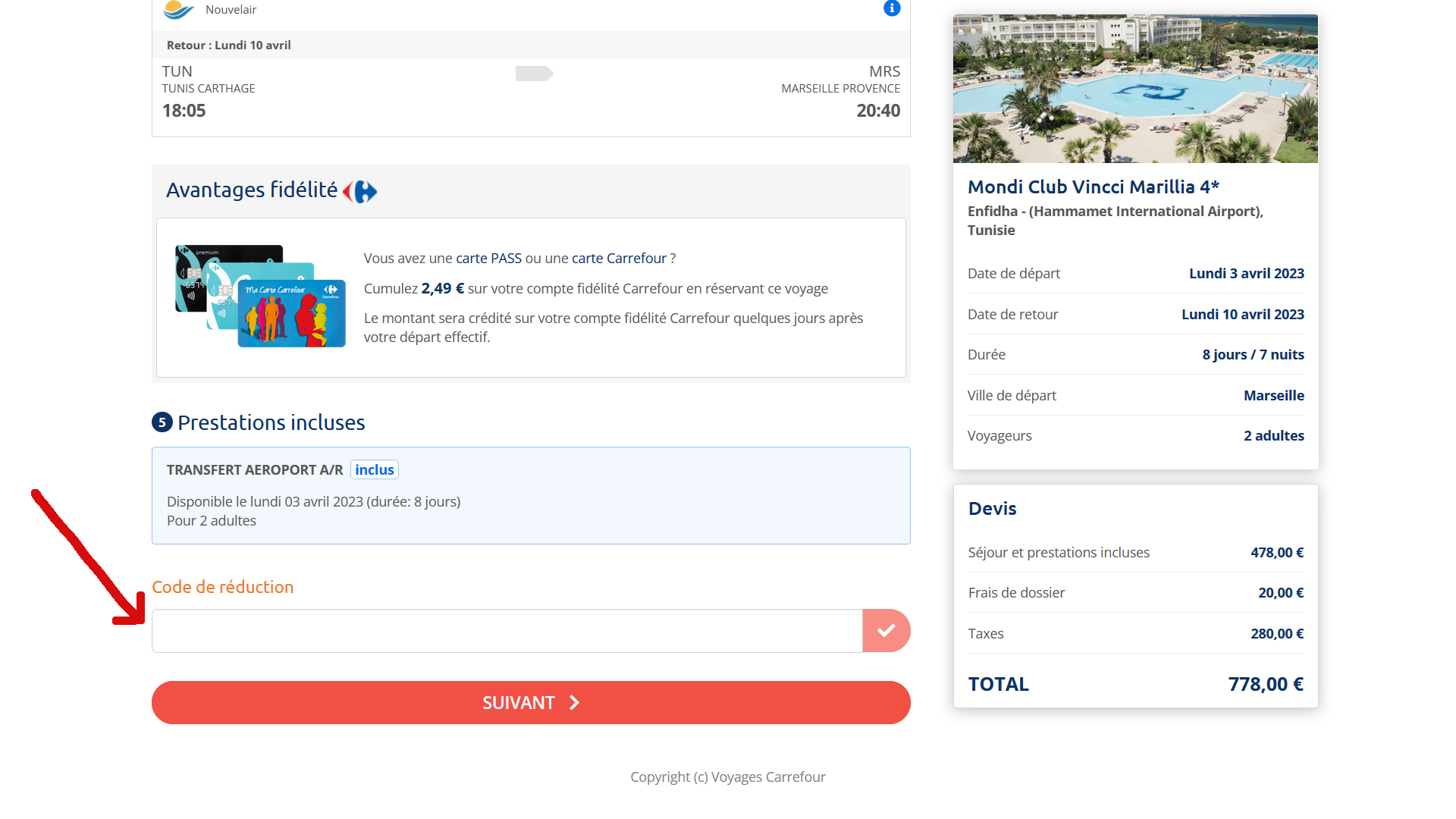The height and width of the screenshot is (819, 1456).
Task: Click the SUIVANT button
Action: (x=531, y=702)
